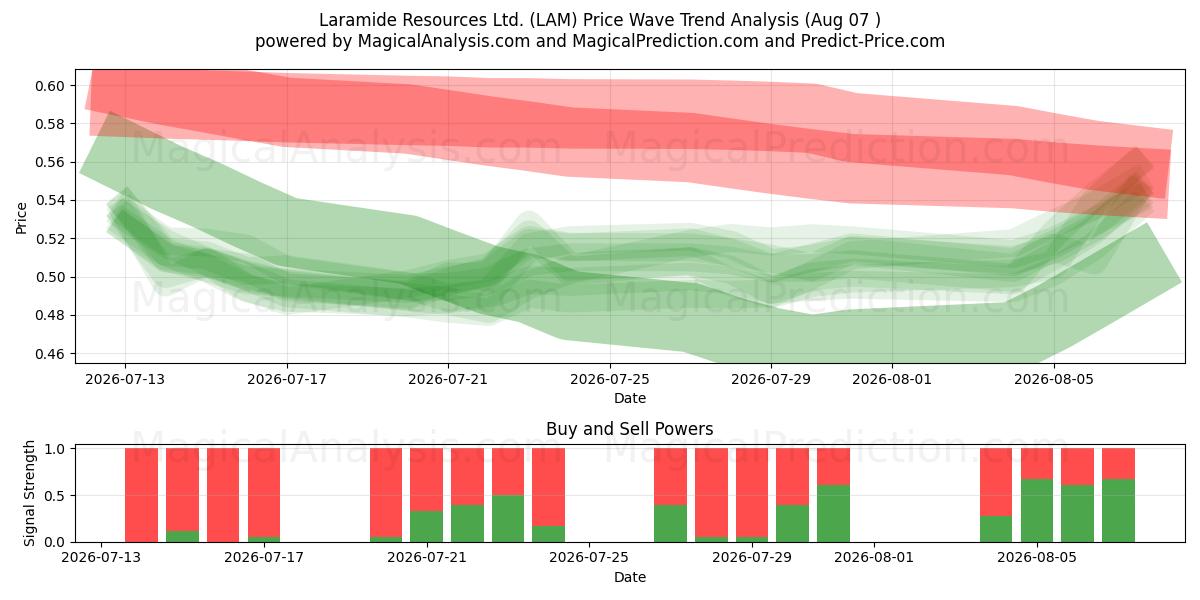This screenshot has height=600, width=1200.
Task: Click the 'Price' y-axis label
Action: pyautogui.click(x=22, y=217)
